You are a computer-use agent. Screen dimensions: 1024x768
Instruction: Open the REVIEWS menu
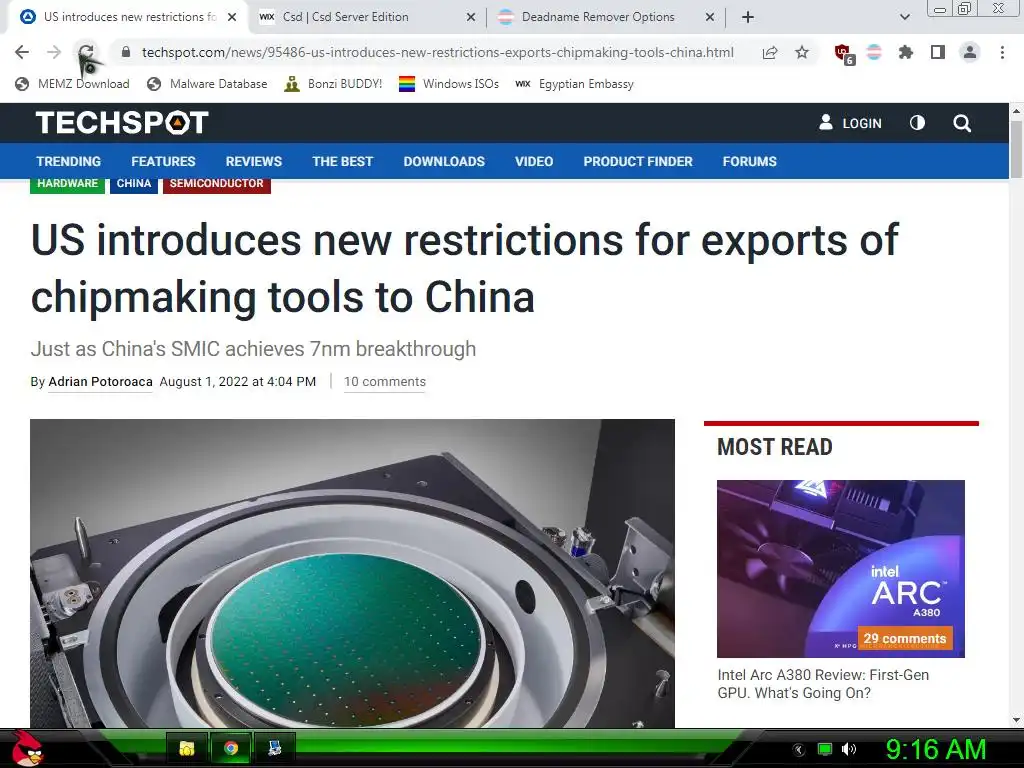(x=253, y=161)
